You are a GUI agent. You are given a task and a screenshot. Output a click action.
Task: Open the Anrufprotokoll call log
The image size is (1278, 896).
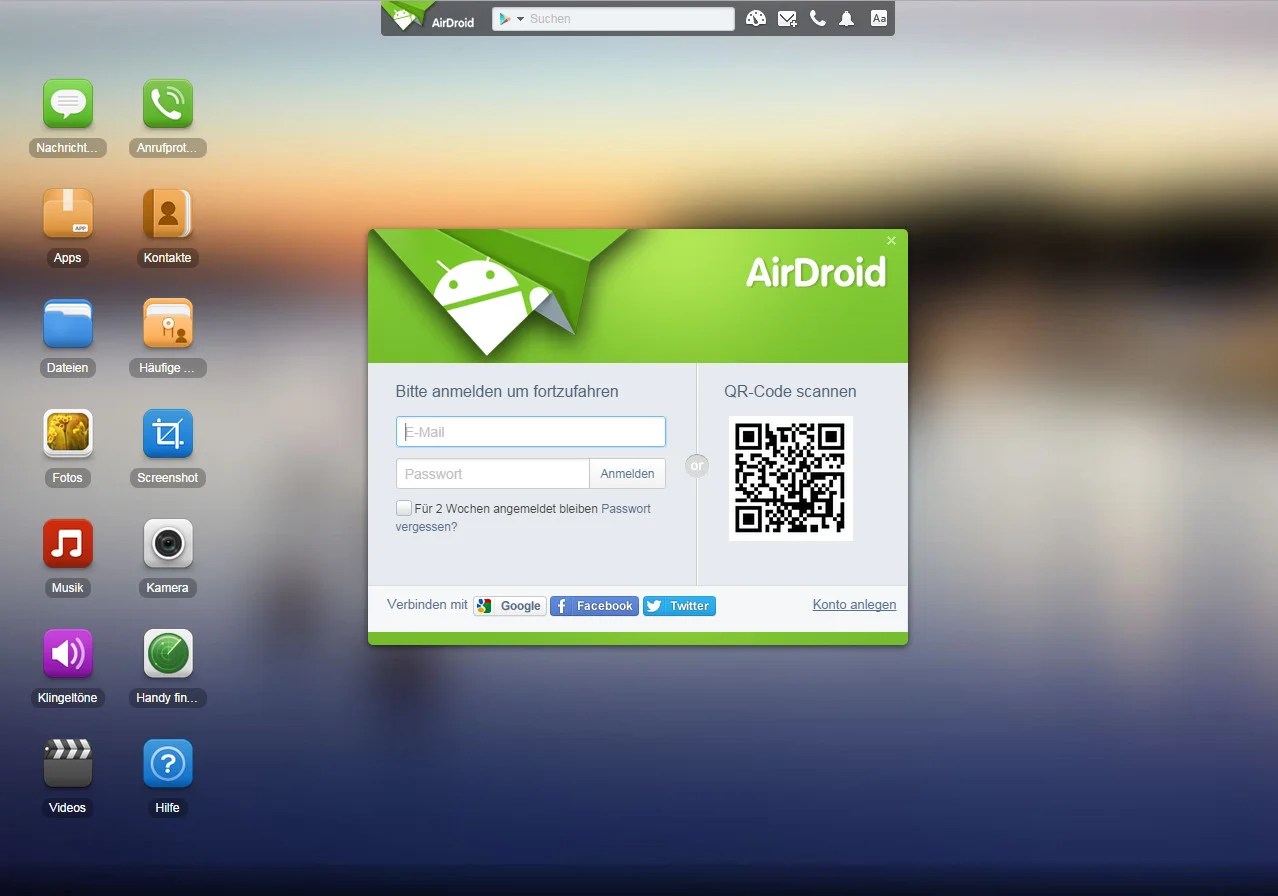pyautogui.click(x=167, y=103)
